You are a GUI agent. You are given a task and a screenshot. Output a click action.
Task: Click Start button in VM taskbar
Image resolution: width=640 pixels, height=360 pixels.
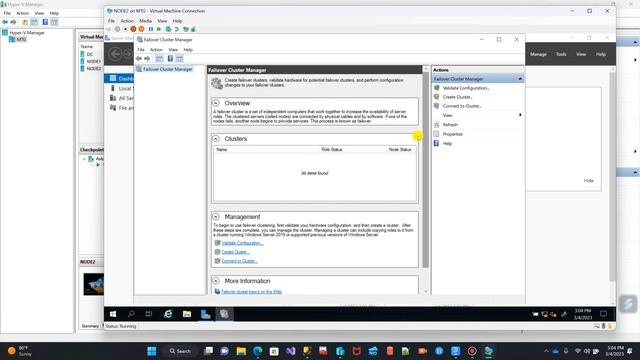pyautogui.click(x=113, y=314)
